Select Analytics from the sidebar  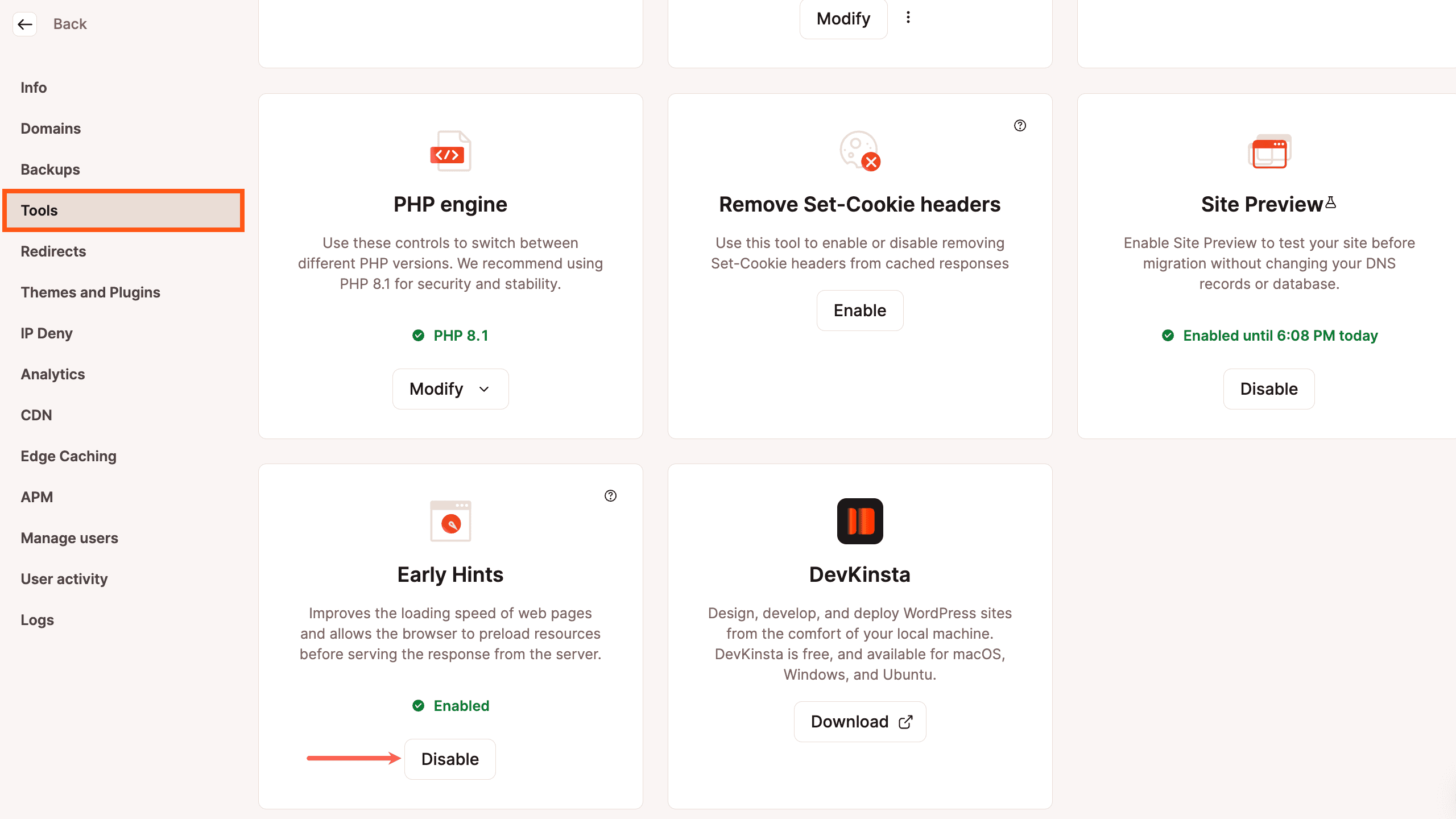tap(52, 374)
